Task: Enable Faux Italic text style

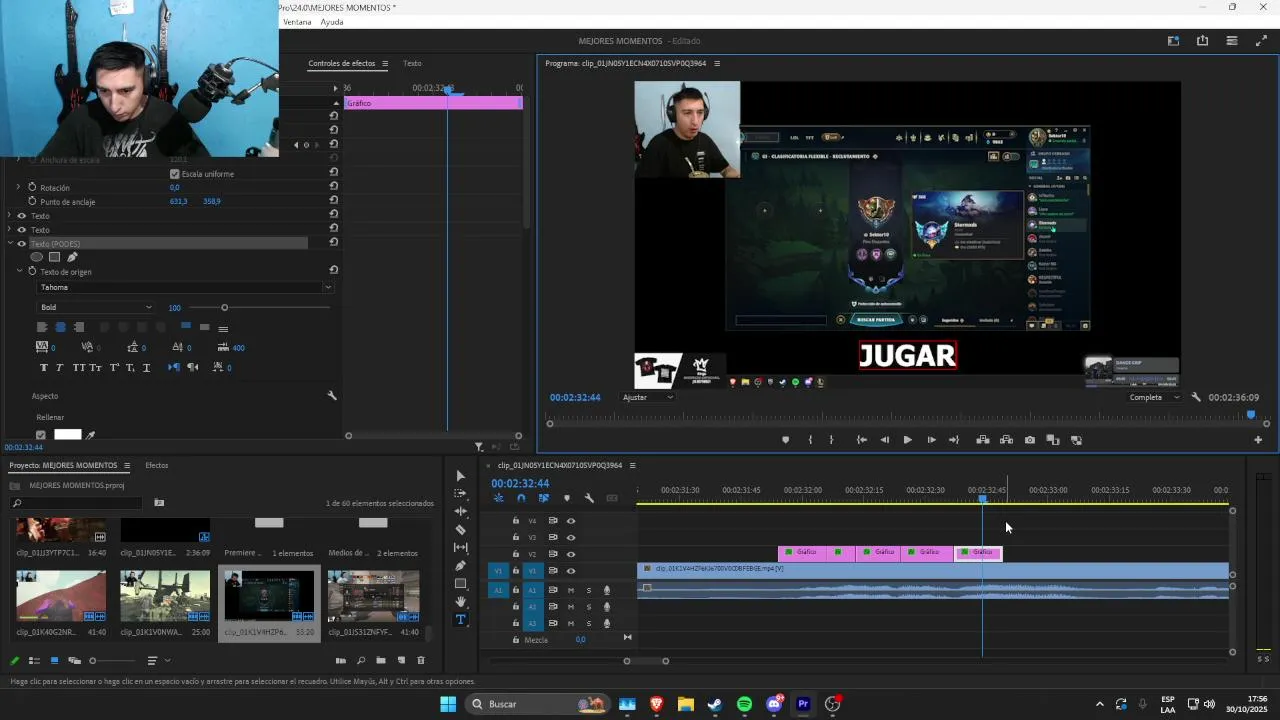Action: point(60,368)
